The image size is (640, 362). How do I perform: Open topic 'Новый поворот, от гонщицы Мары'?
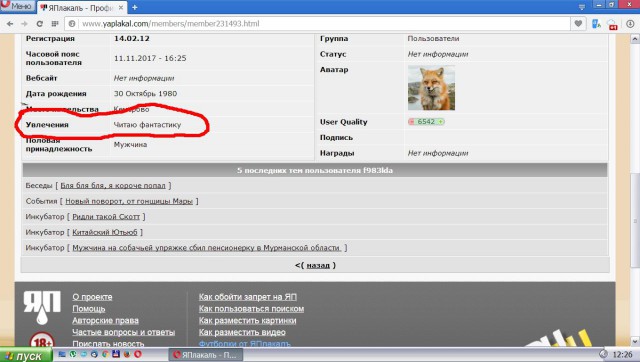(x=129, y=201)
